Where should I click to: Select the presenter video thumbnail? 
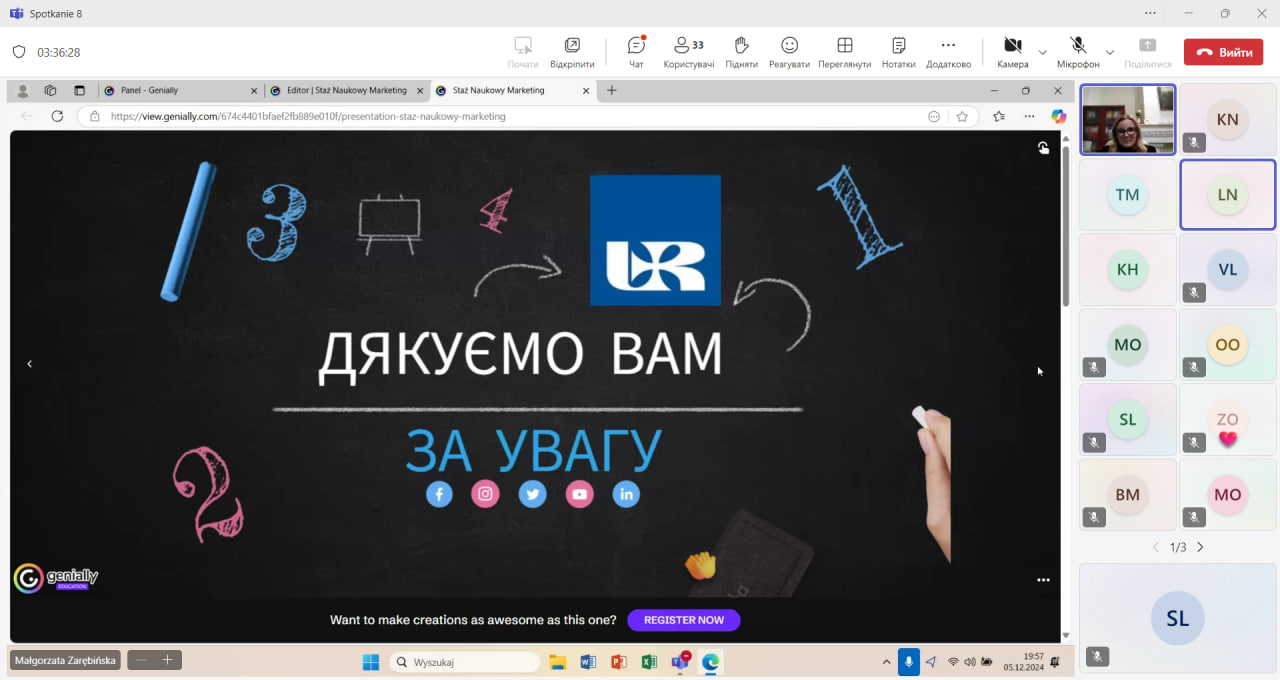1128,119
